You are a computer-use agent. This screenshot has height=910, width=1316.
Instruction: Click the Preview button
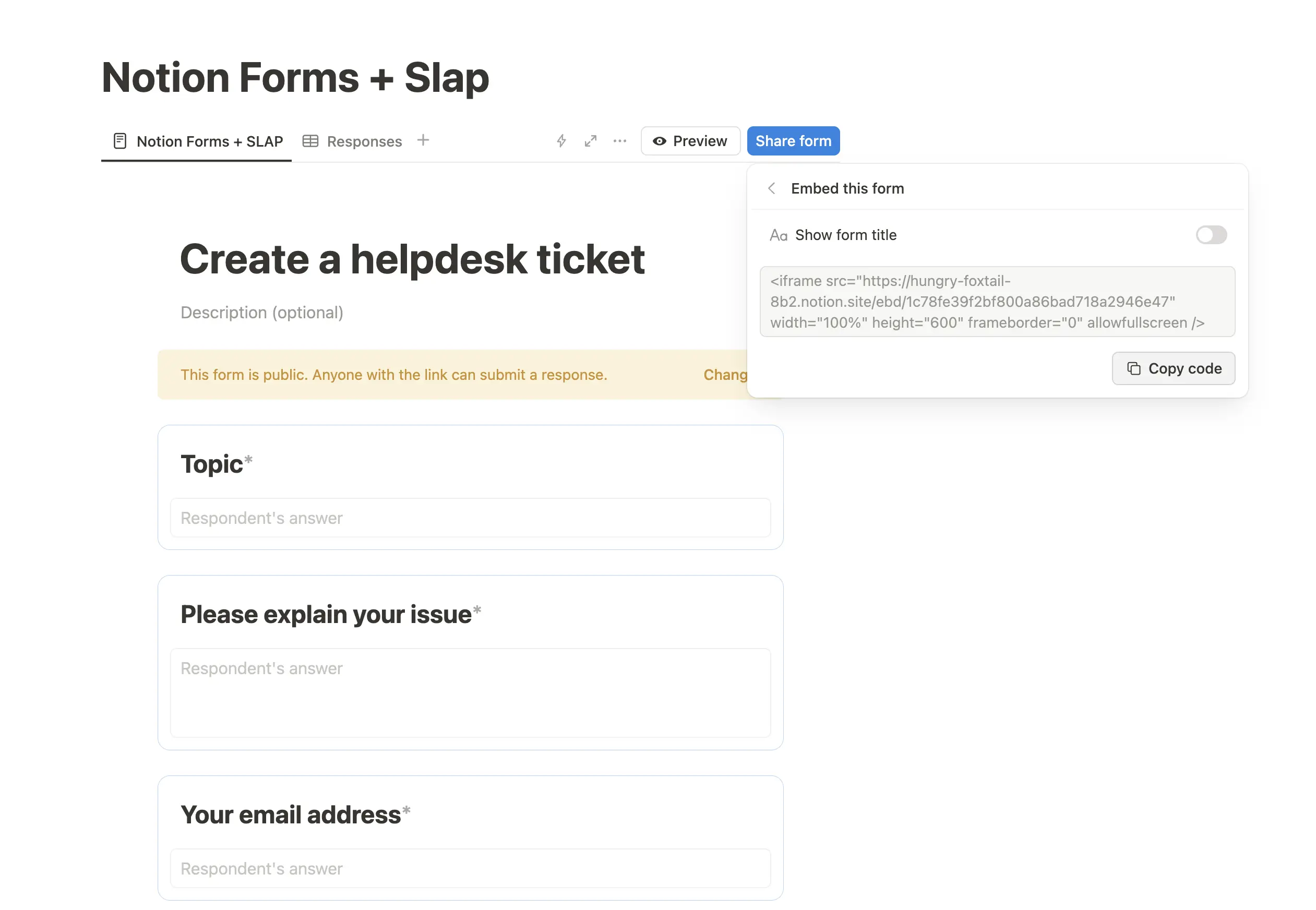[x=690, y=141]
